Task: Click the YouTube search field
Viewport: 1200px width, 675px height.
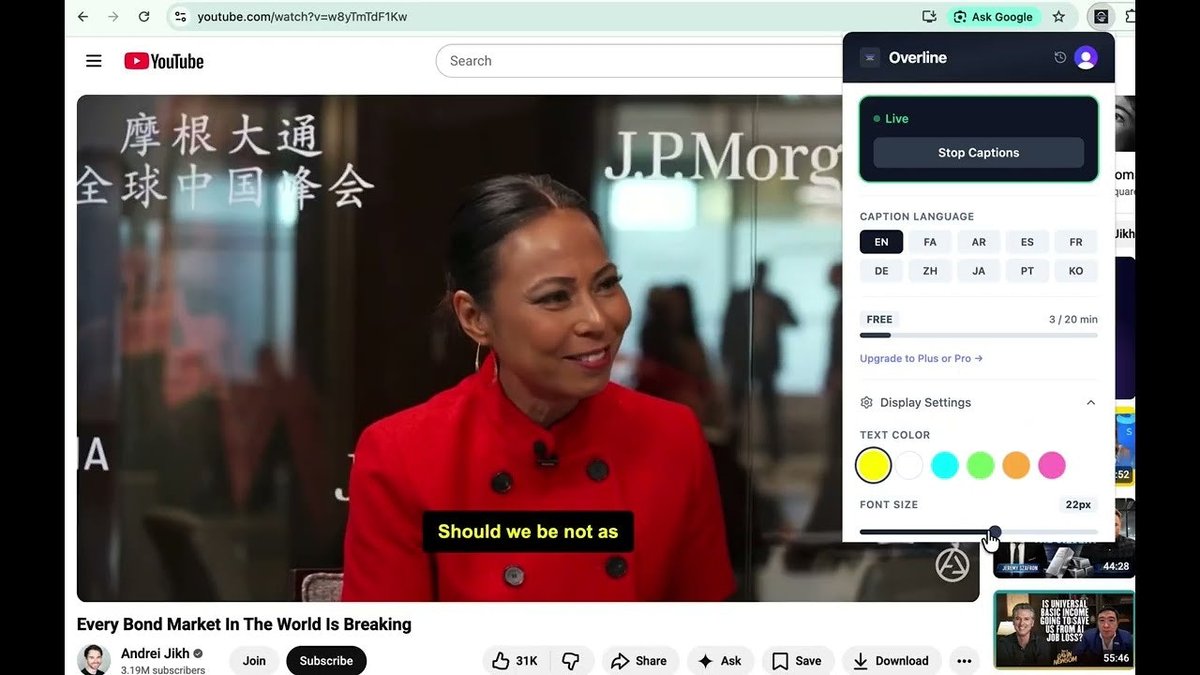Action: click(x=640, y=61)
